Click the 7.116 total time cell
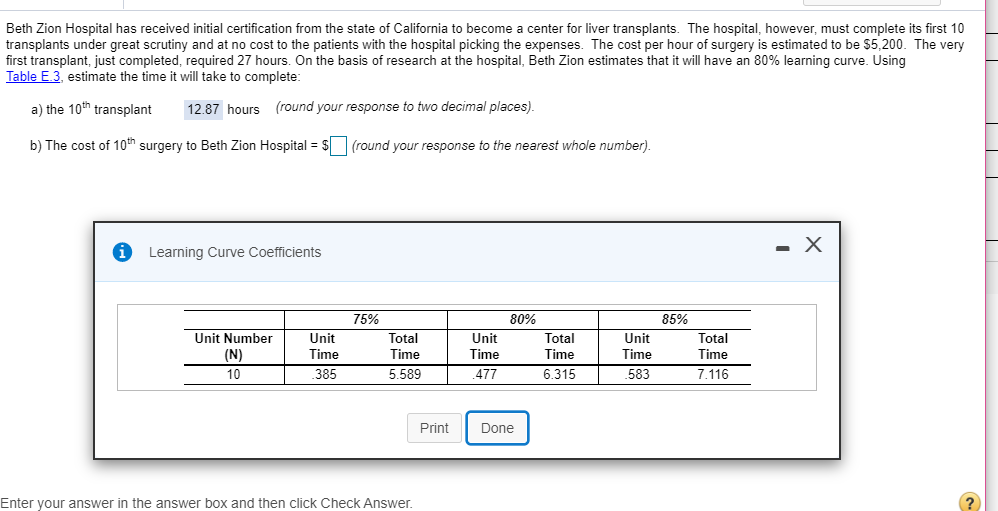Viewport: 998px width, 511px height. pos(712,375)
